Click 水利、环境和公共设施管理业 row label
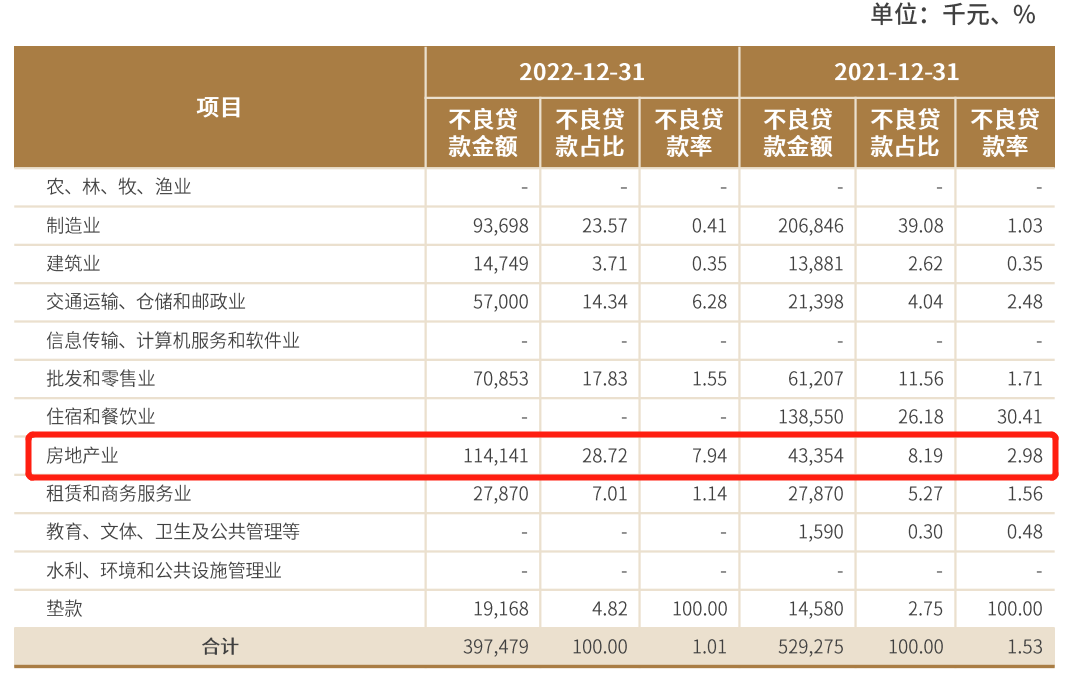The width and height of the screenshot is (1079, 680). point(164,571)
